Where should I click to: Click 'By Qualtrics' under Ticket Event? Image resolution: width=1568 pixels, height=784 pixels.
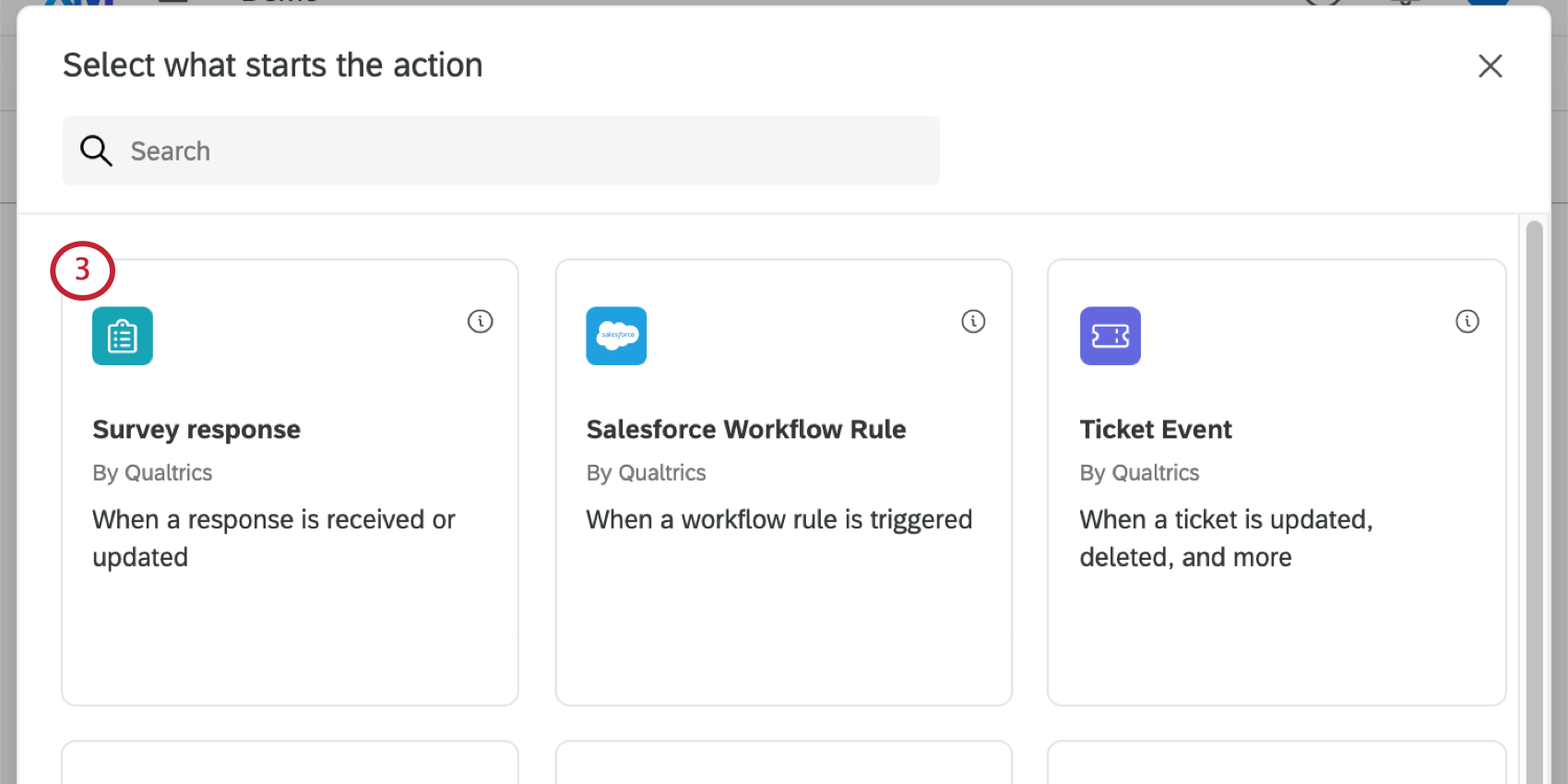point(1140,472)
